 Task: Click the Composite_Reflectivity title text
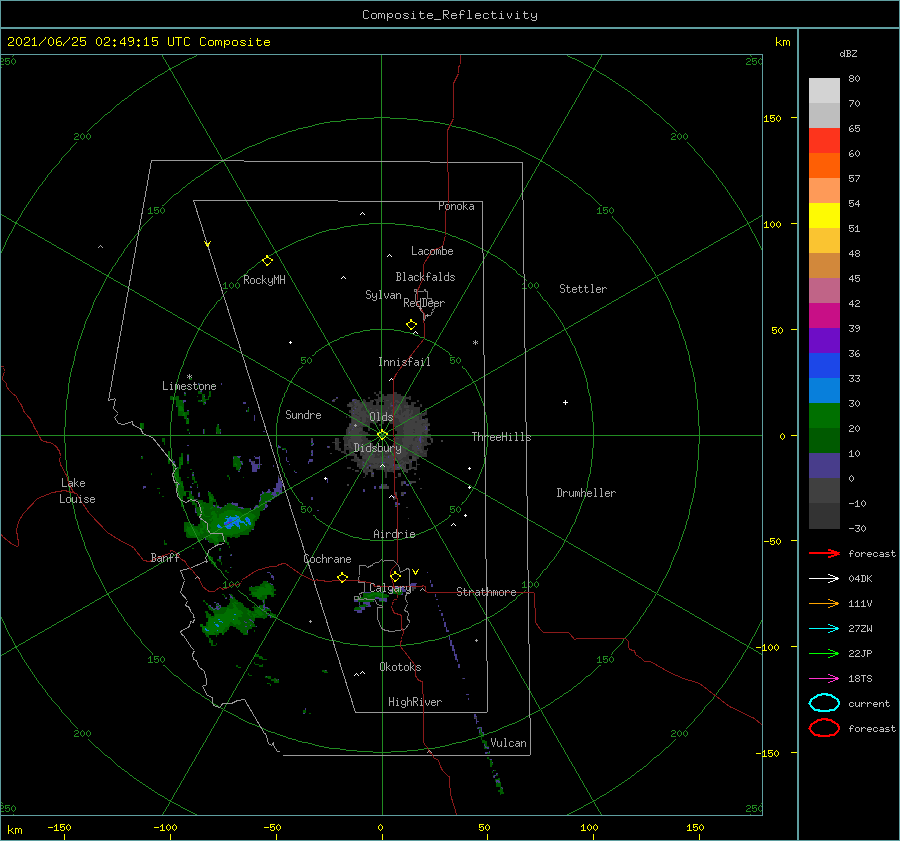[x=449, y=15]
